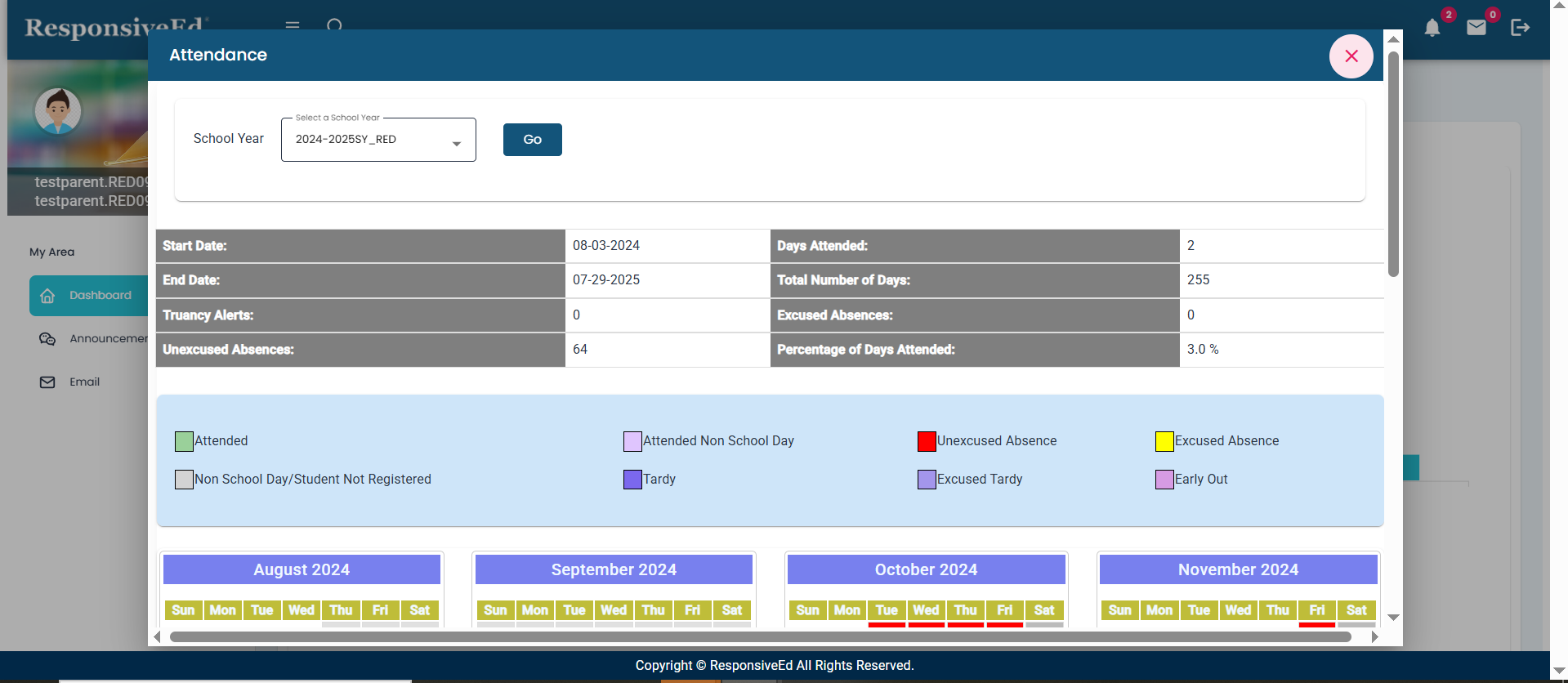This screenshot has height=683, width=1568.
Task: Click the October 2024 calendar header
Action: (926, 569)
